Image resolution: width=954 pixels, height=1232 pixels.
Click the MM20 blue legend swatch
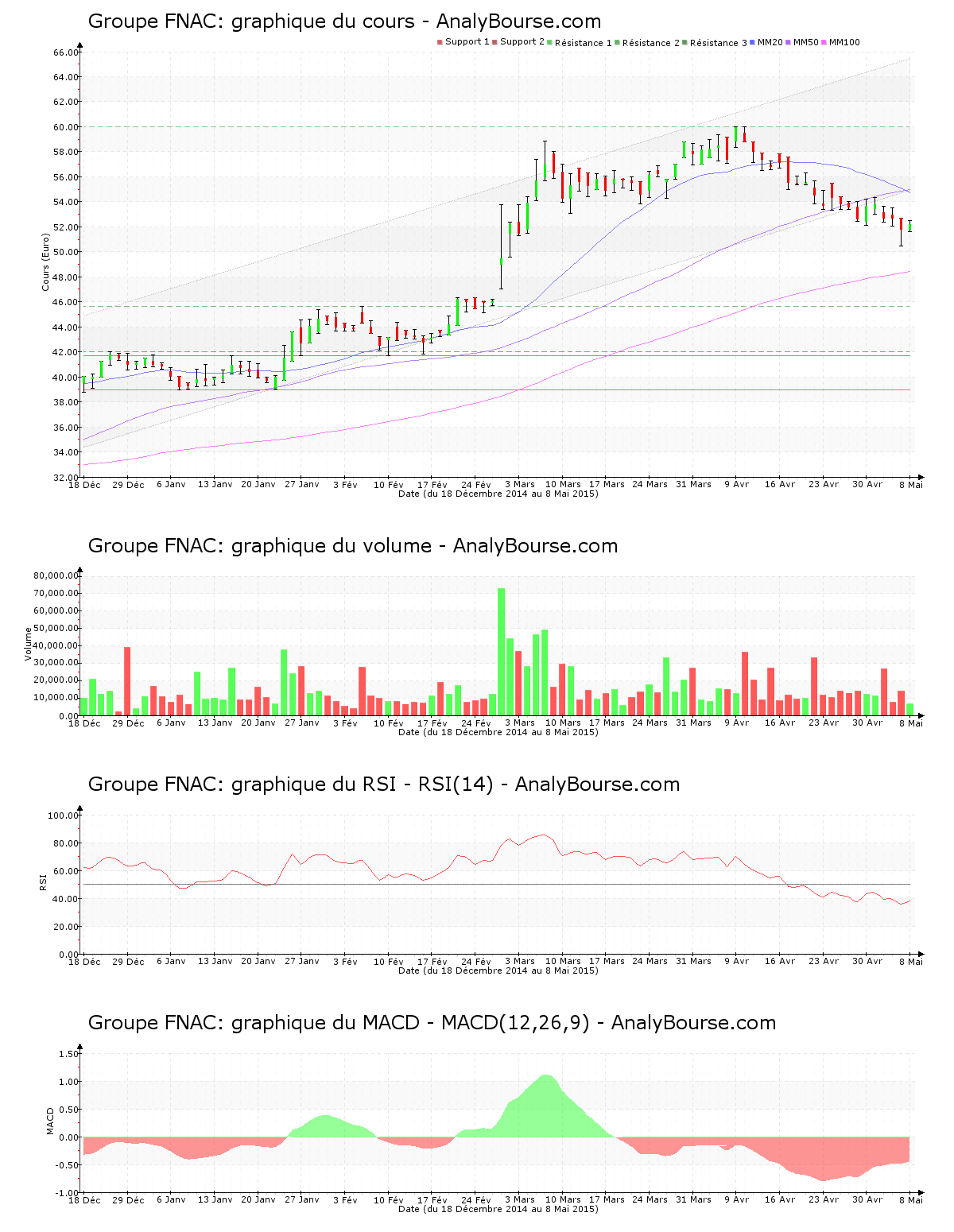pyautogui.click(x=752, y=42)
